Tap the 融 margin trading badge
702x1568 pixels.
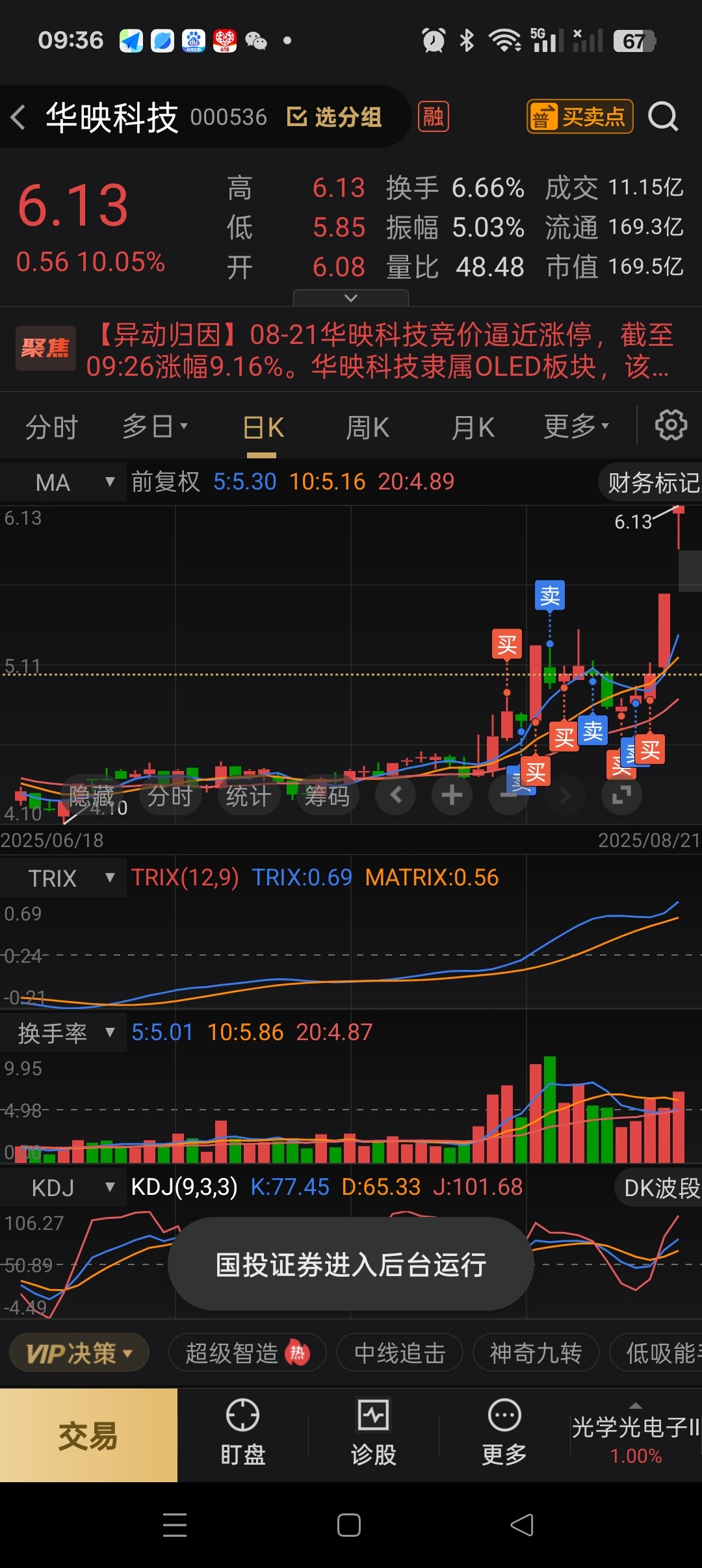434,117
